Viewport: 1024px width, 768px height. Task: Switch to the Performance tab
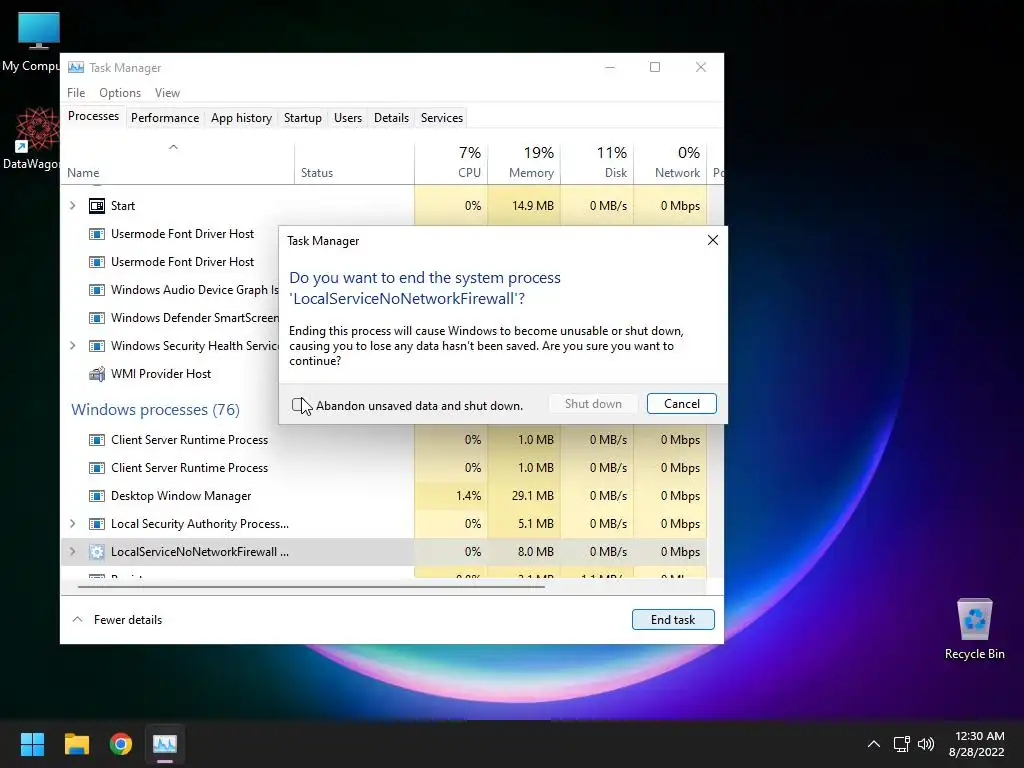pyautogui.click(x=165, y=118)
